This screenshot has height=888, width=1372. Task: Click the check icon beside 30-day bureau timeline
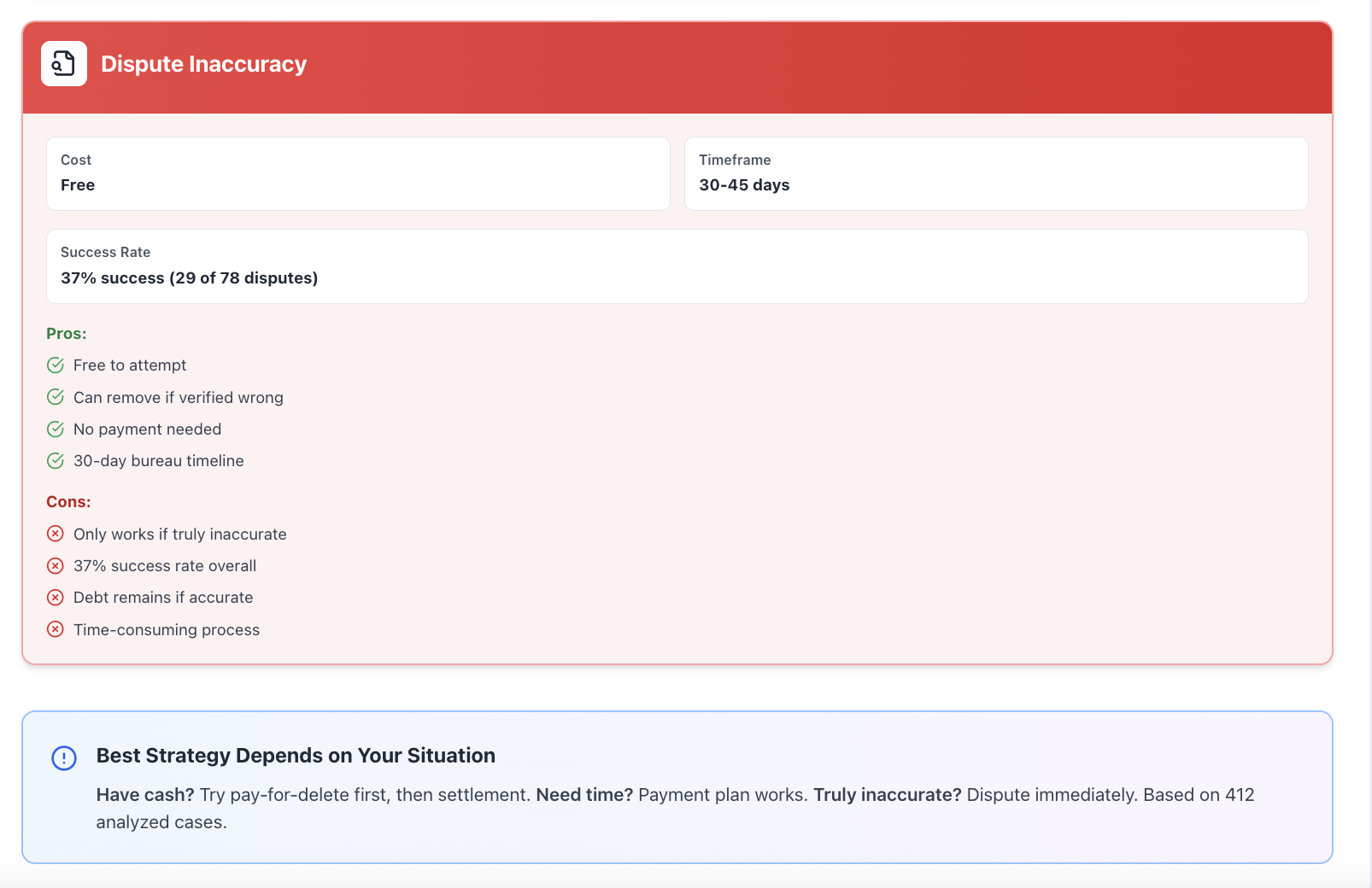click(56, 461)
